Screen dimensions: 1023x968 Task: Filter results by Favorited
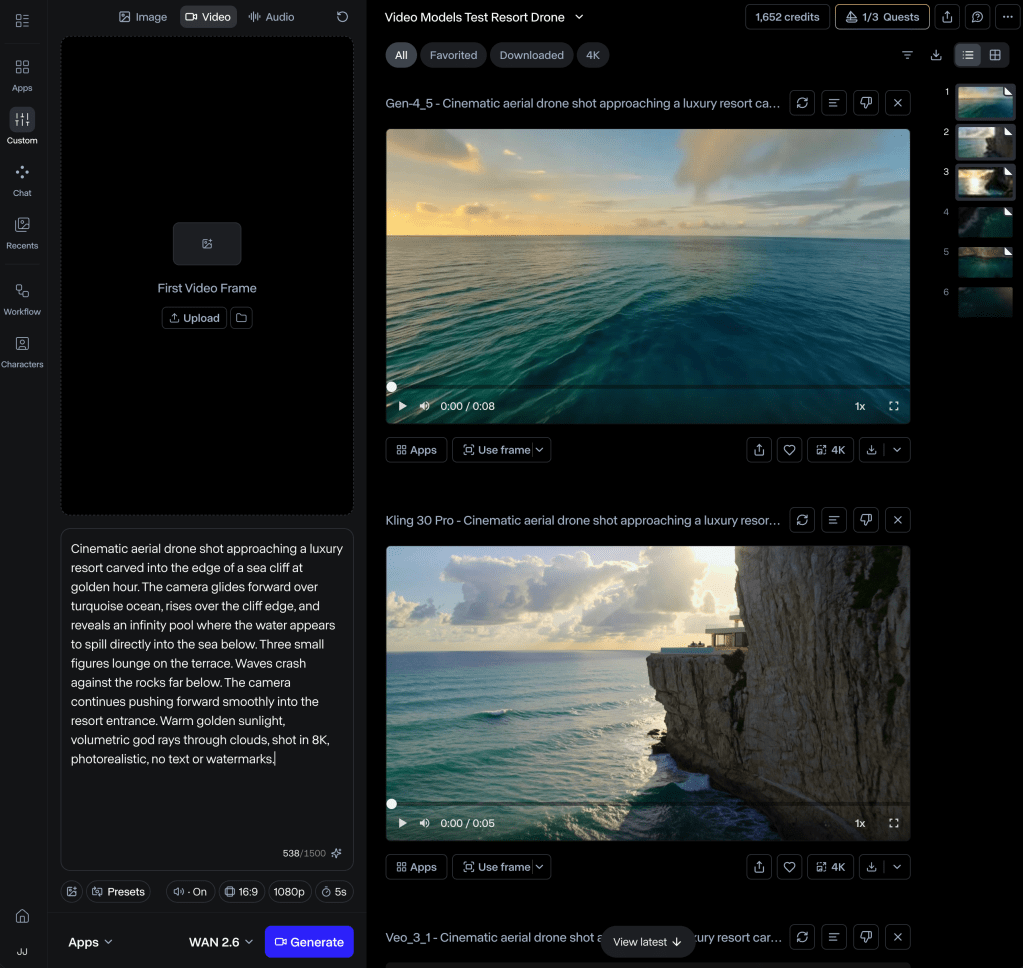point(453,55)
